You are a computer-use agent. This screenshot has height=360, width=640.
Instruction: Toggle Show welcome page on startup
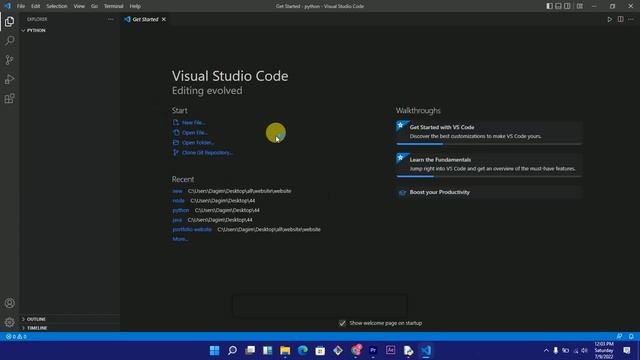click(342, 323)
